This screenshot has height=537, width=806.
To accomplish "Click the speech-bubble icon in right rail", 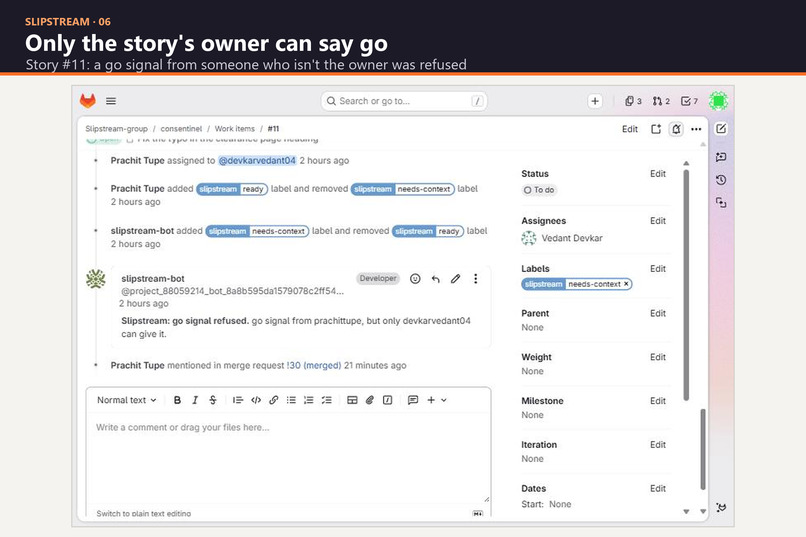I will pos(721,157).
